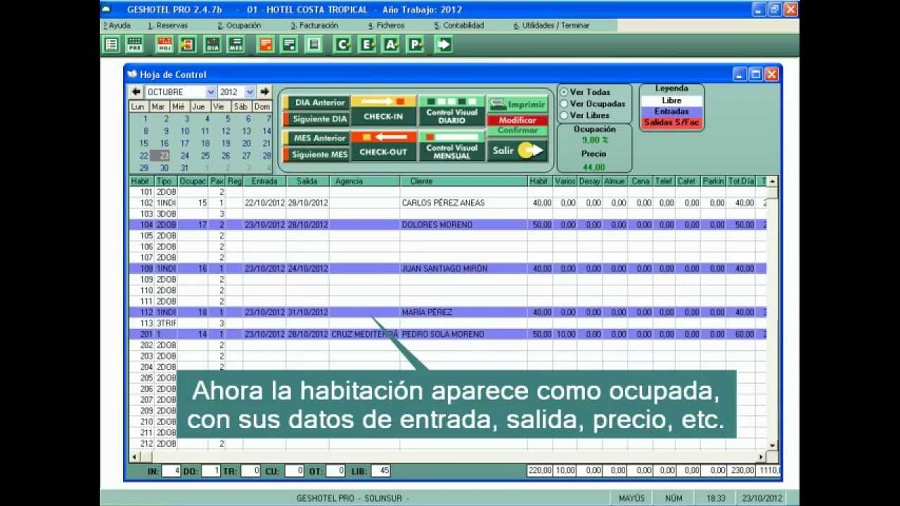Click the Salidas S/Fac legend swatch
Screen dimensions: 900x506
(x=671, y=123)
